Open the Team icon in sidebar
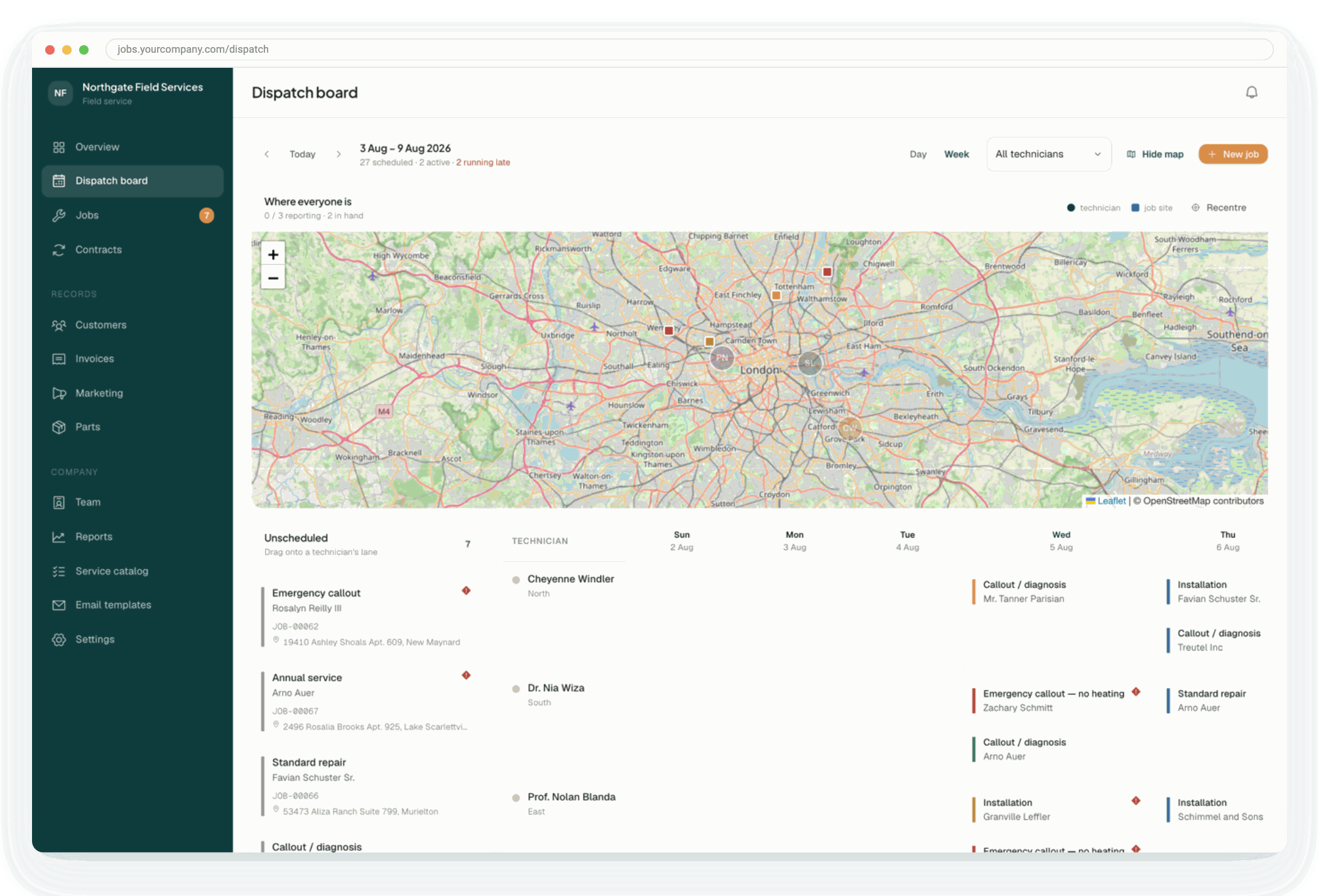Image resolution: width=1319 pixels, height=896 pixels. [59, 502]
